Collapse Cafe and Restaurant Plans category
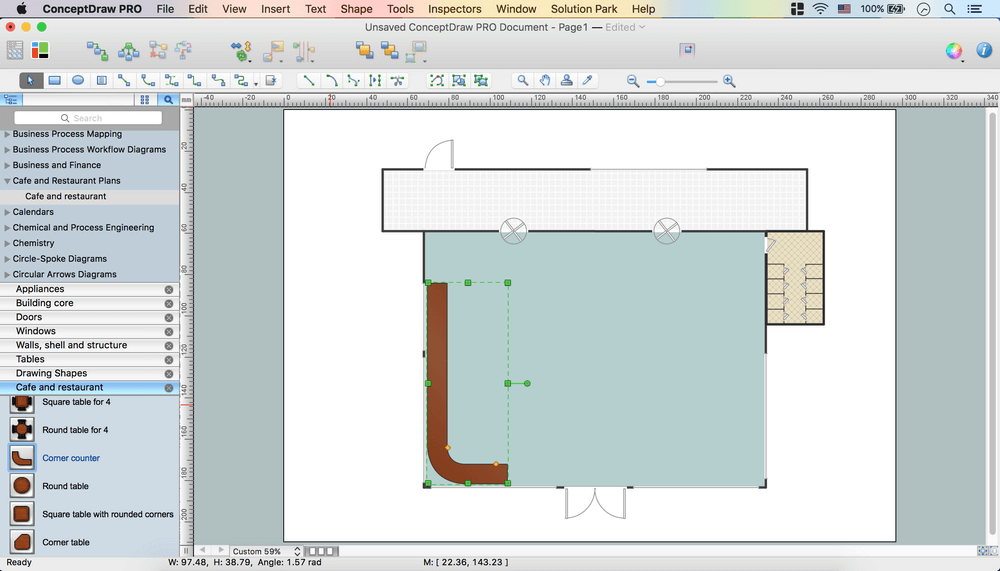This screenshot has height=571, width=1000. click(x=8, y=181)
